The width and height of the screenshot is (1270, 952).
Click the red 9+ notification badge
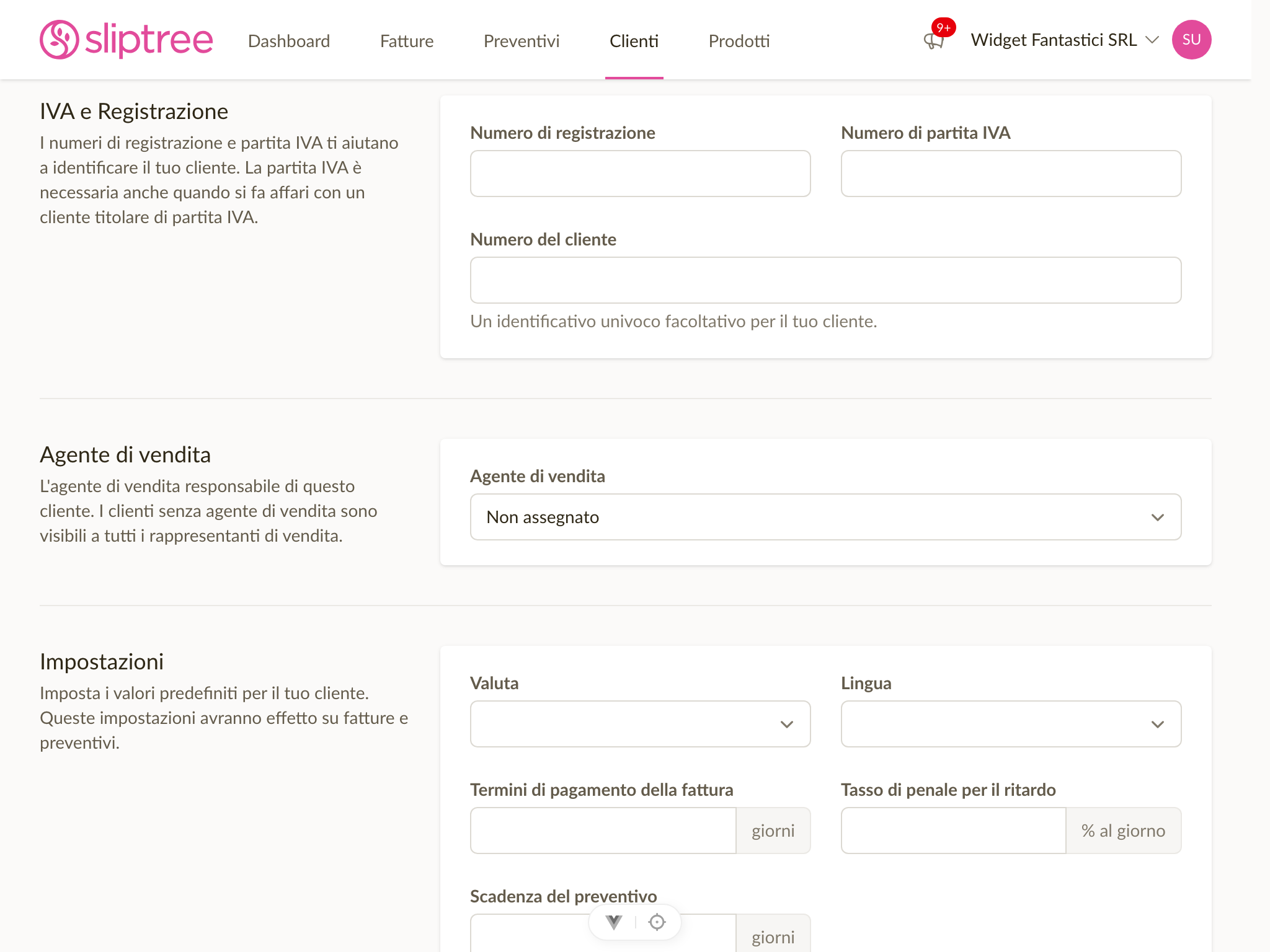(x=943, y=27)
